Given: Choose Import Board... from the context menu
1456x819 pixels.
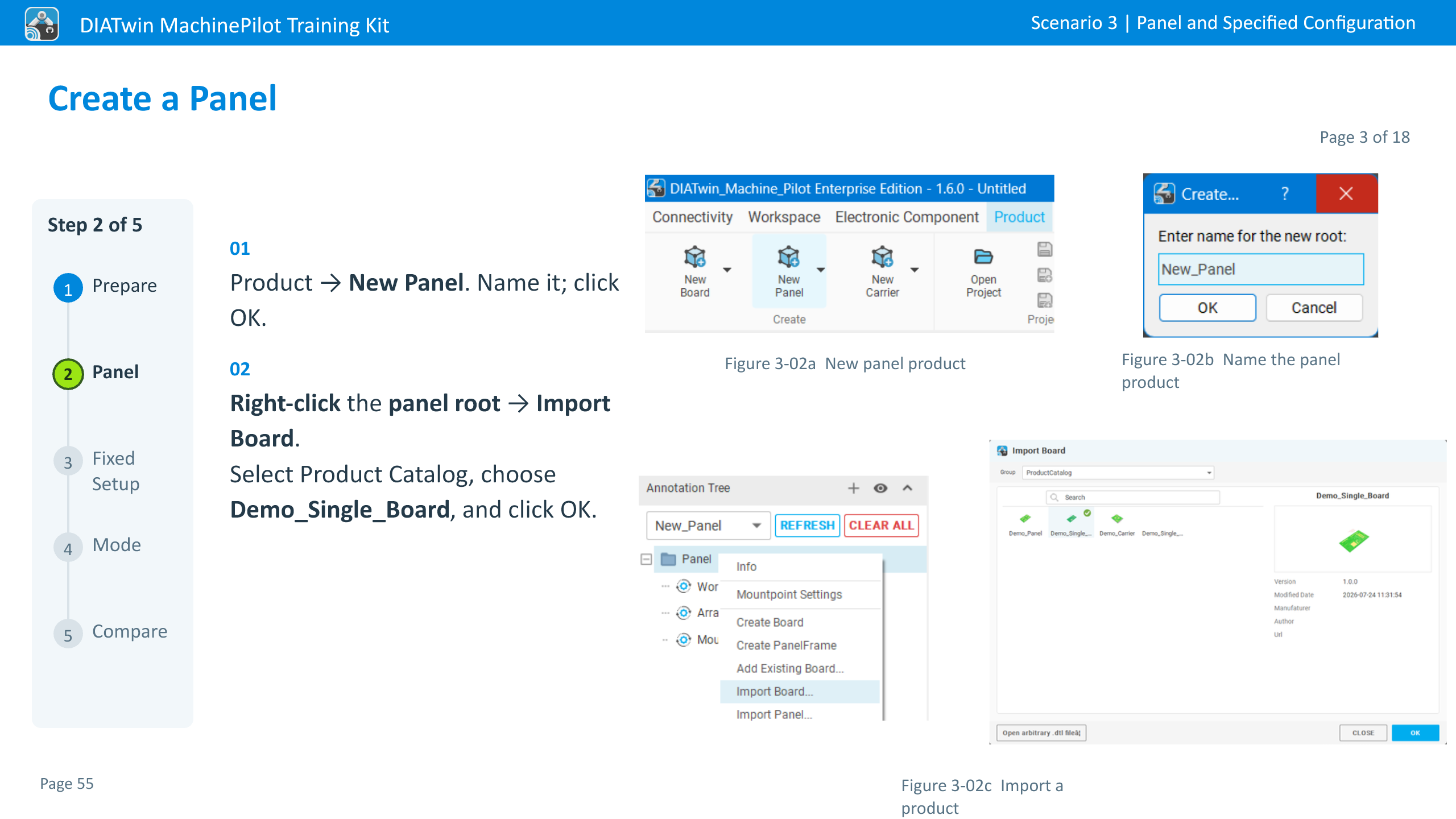Looking at the screenshot, I should (x=800, y=692).
